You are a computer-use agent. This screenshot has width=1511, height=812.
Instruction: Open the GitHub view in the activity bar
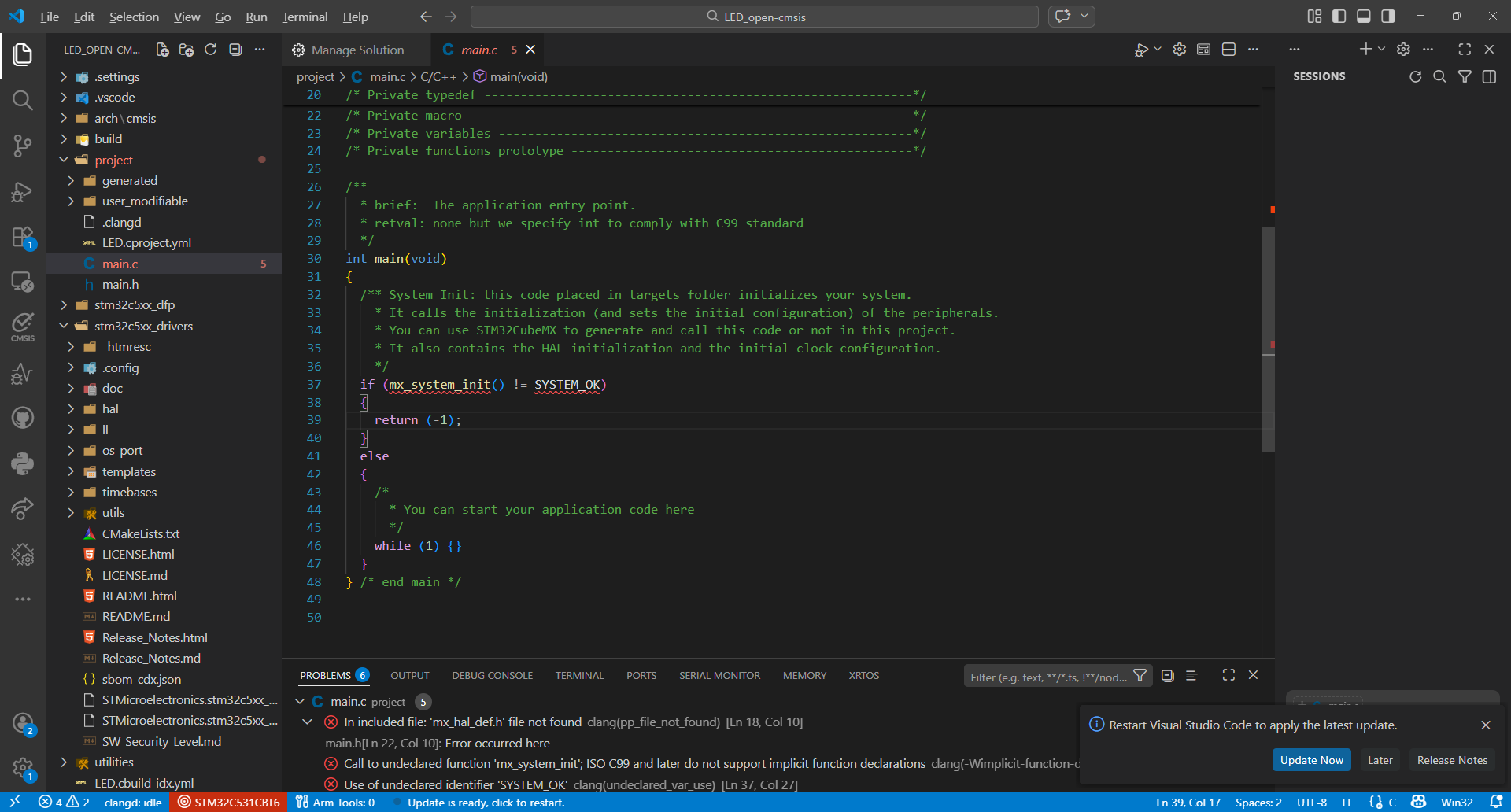pyautogui.click(x=22, y=417)
